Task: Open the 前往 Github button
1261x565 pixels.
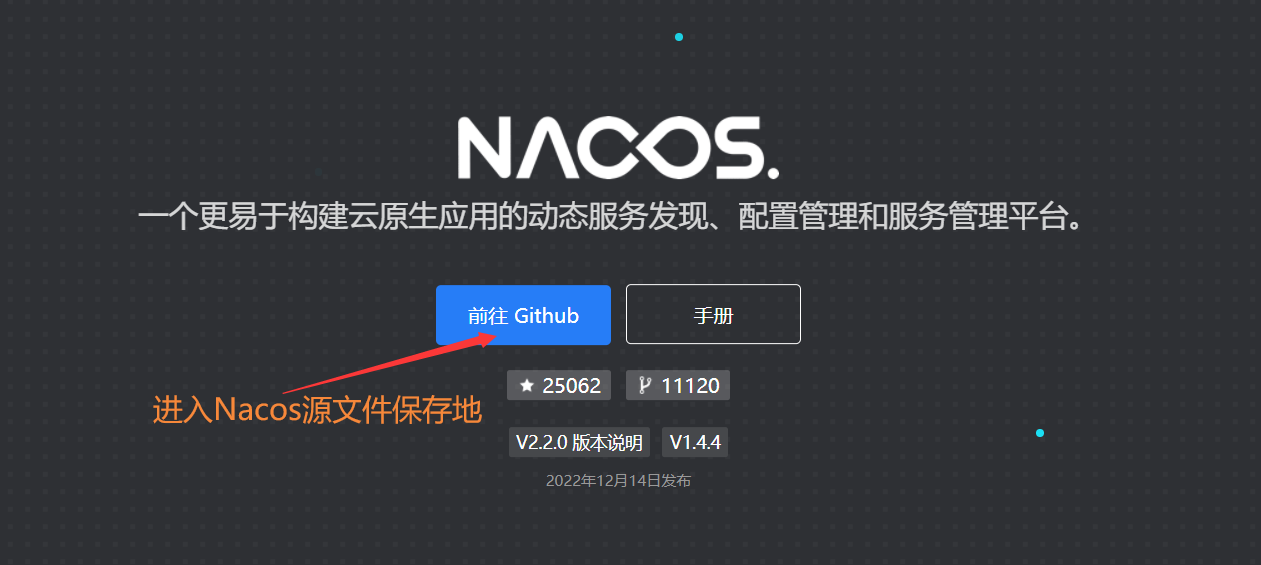Action: 523,315
